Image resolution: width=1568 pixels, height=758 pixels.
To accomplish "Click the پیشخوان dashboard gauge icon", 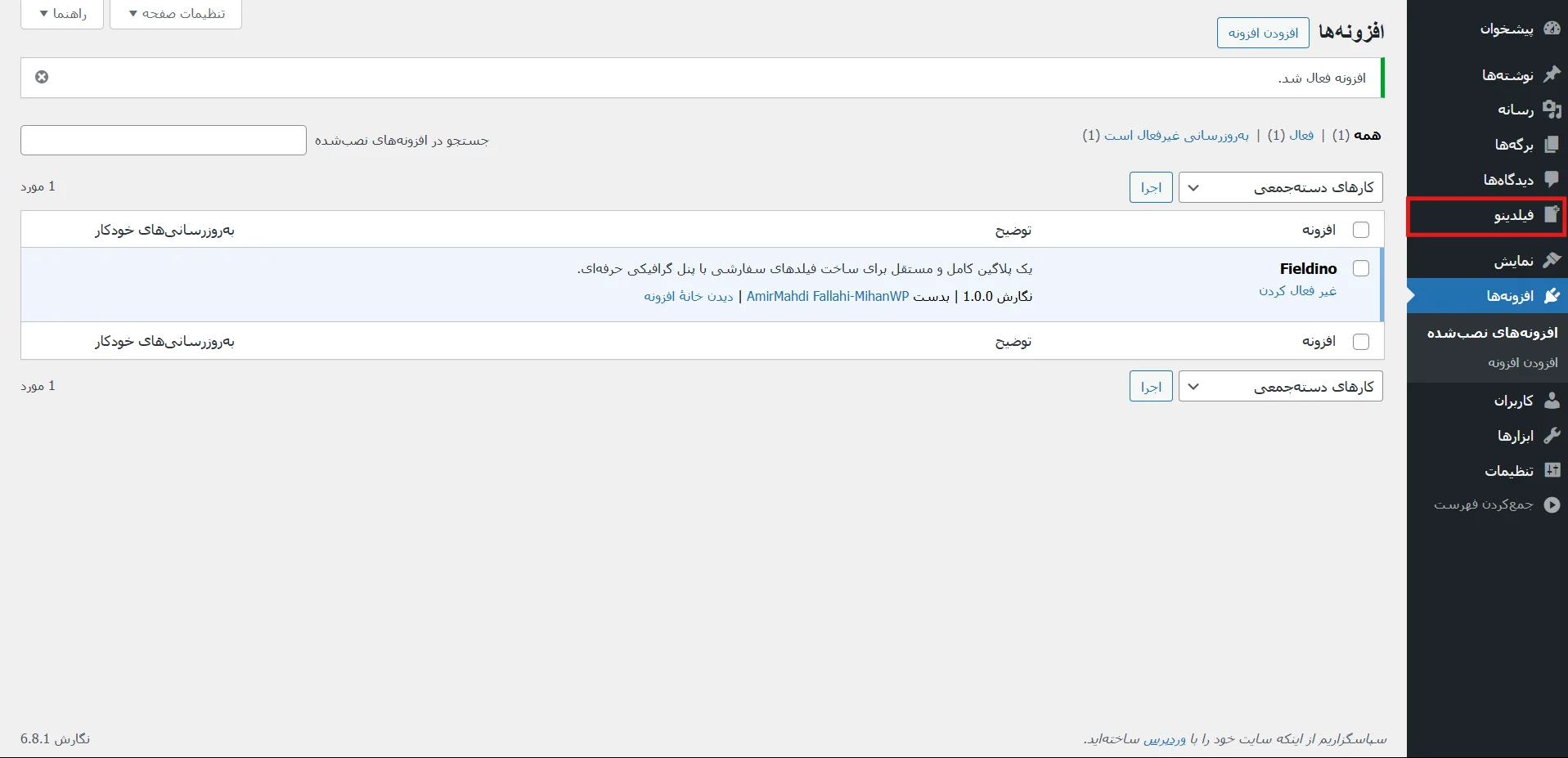I will click(1552, 29).
